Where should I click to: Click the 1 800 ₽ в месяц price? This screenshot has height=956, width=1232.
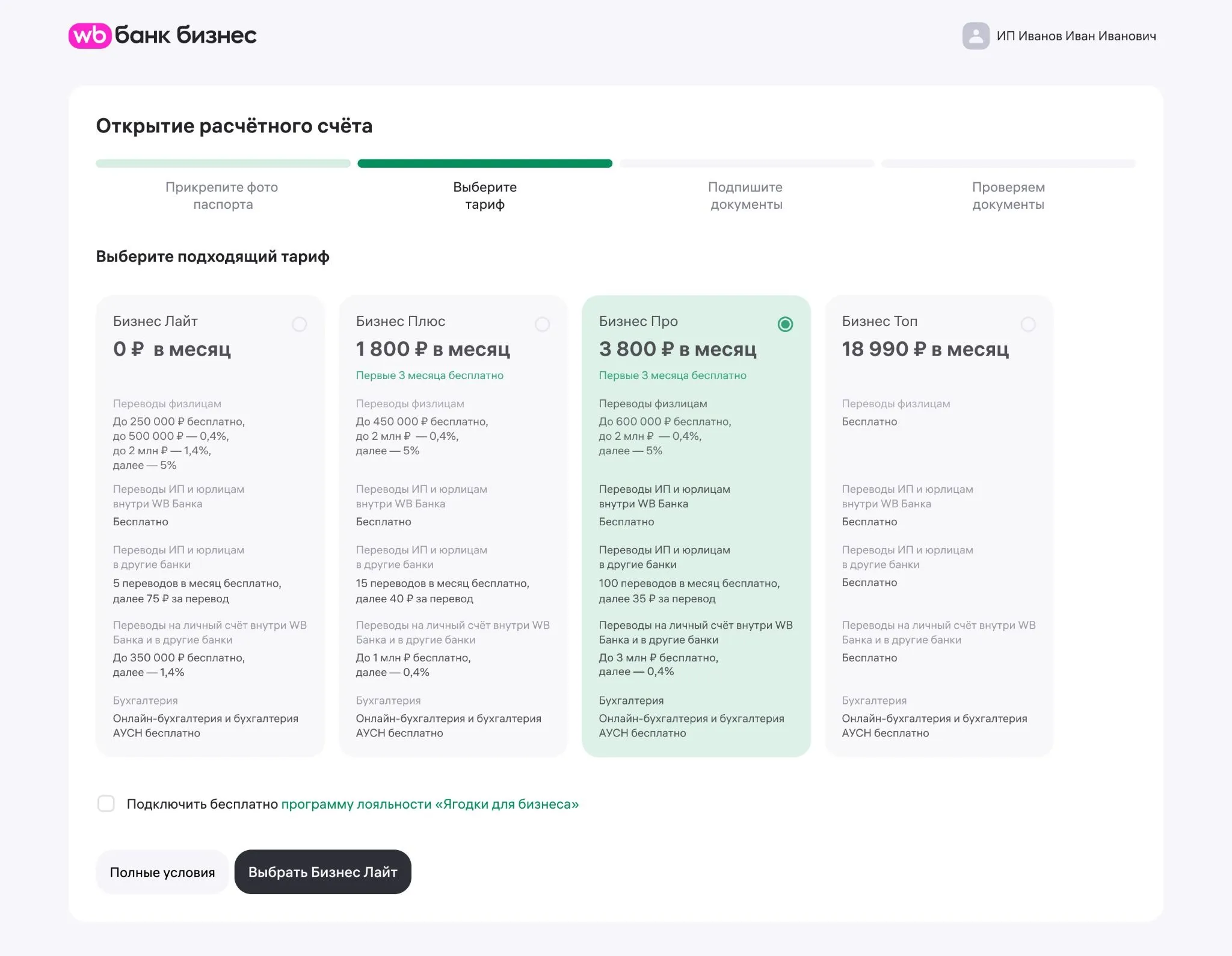433,349
